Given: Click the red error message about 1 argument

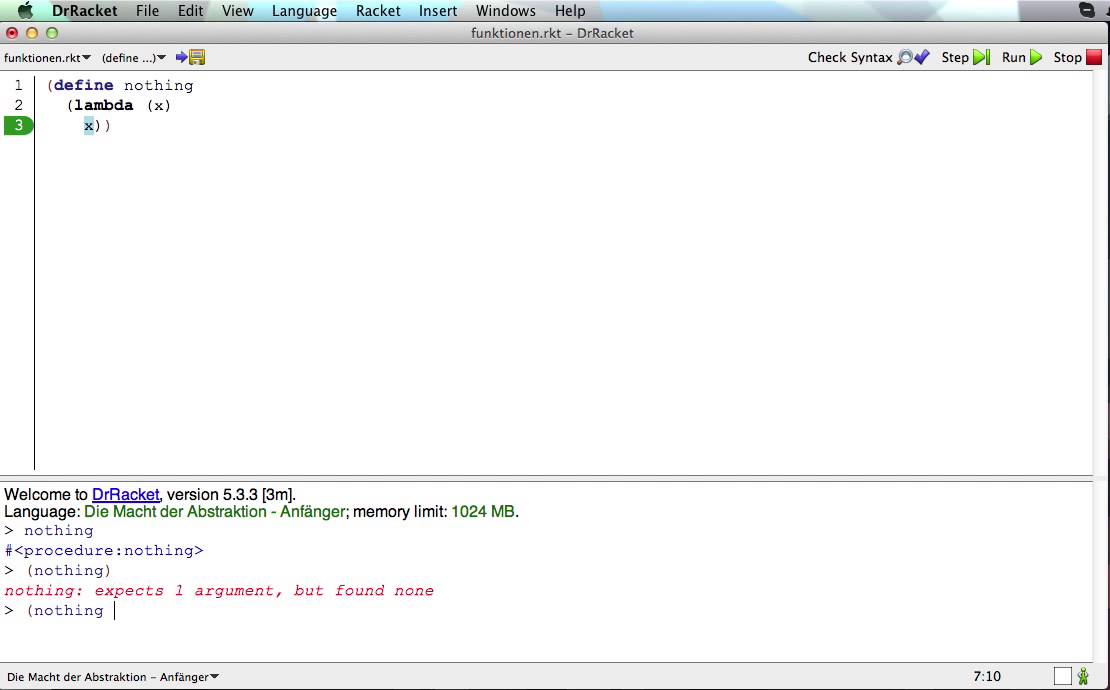Looking at the screenshot, I should [219, 591].
